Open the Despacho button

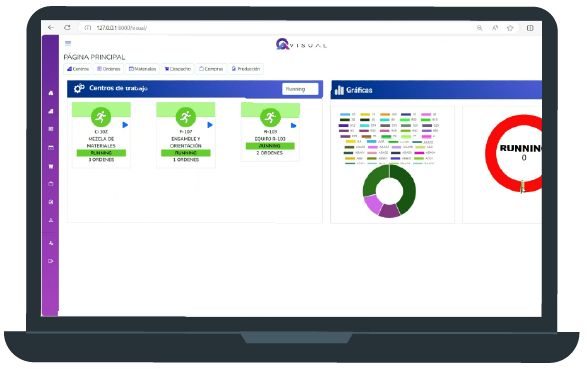pyautogui.click(x=177, y=69)
